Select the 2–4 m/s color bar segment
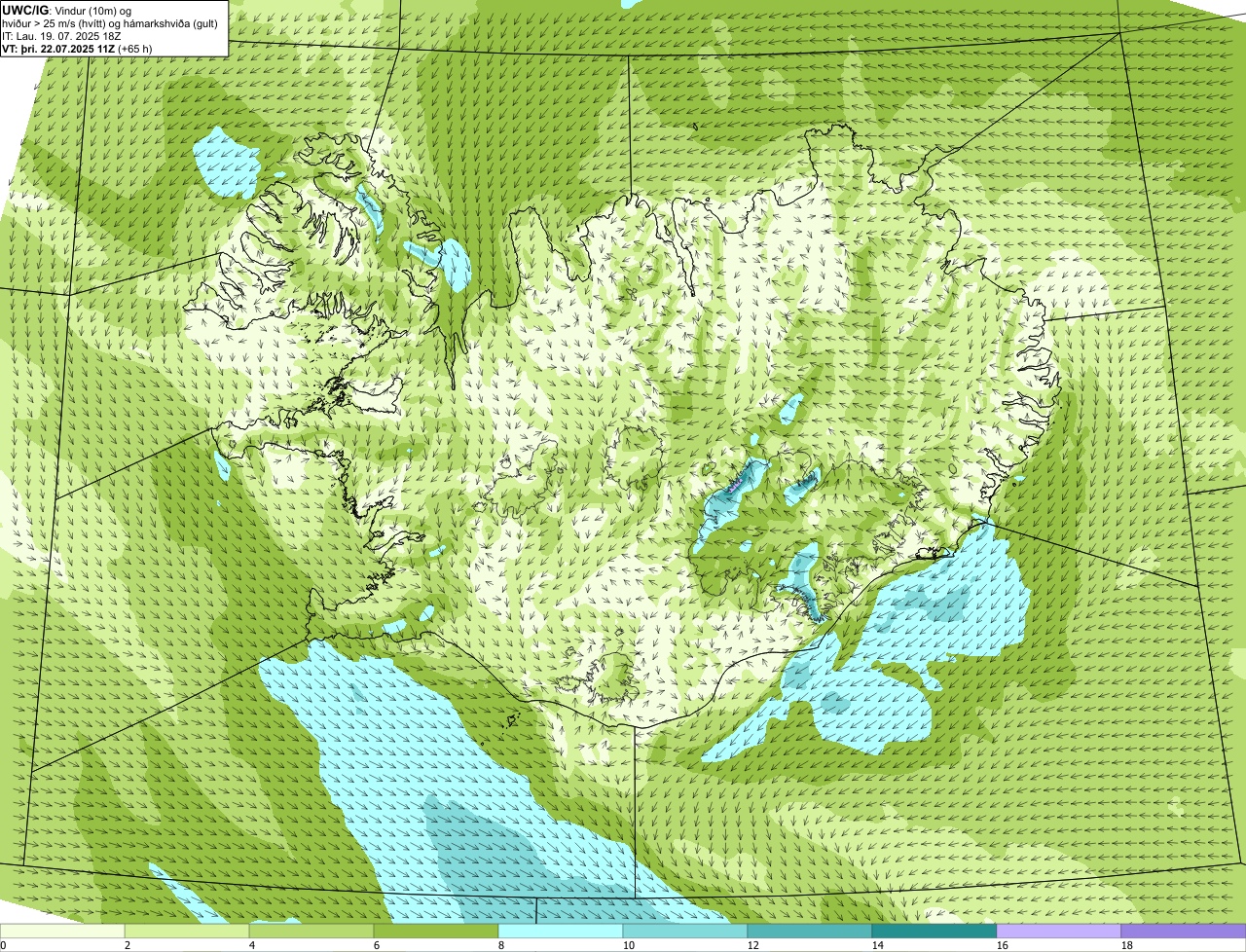This screenshot has width=1246, height=952. pyautogui.click(x=187, y=931)
